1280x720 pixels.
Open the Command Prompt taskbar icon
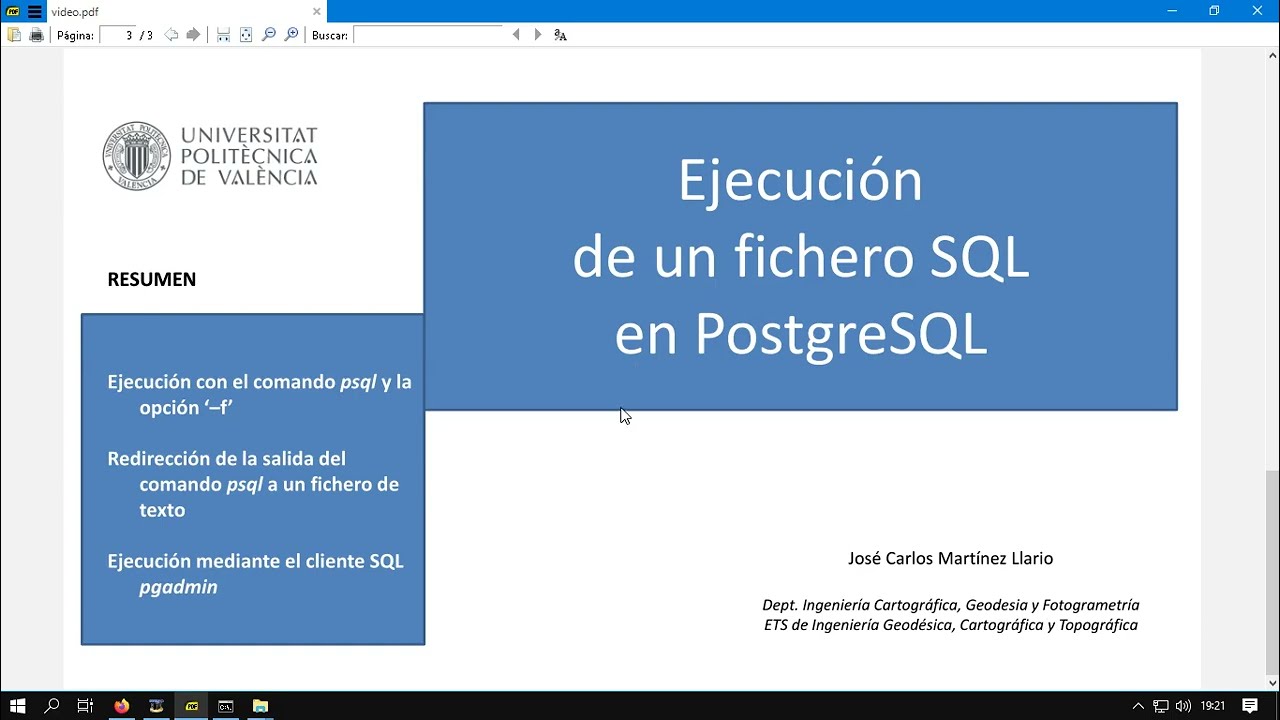coord(226,706)
